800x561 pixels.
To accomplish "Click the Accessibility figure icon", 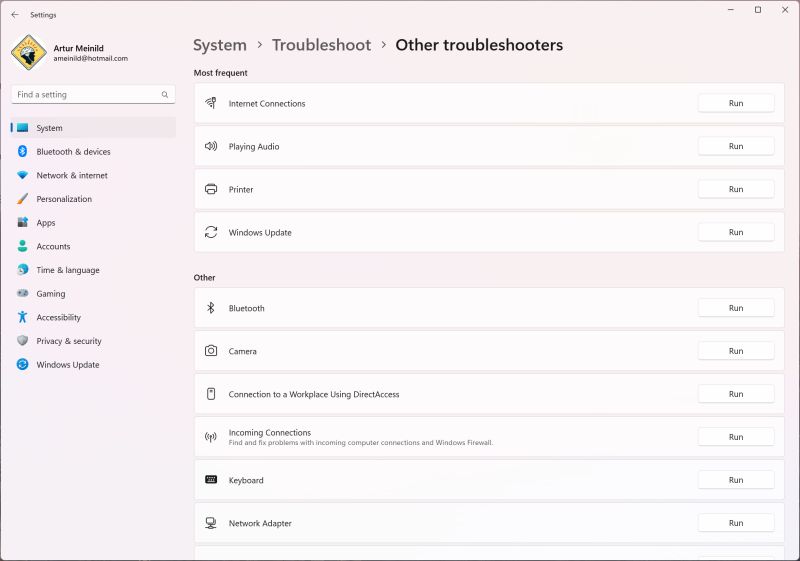I will tap(22, 317).
